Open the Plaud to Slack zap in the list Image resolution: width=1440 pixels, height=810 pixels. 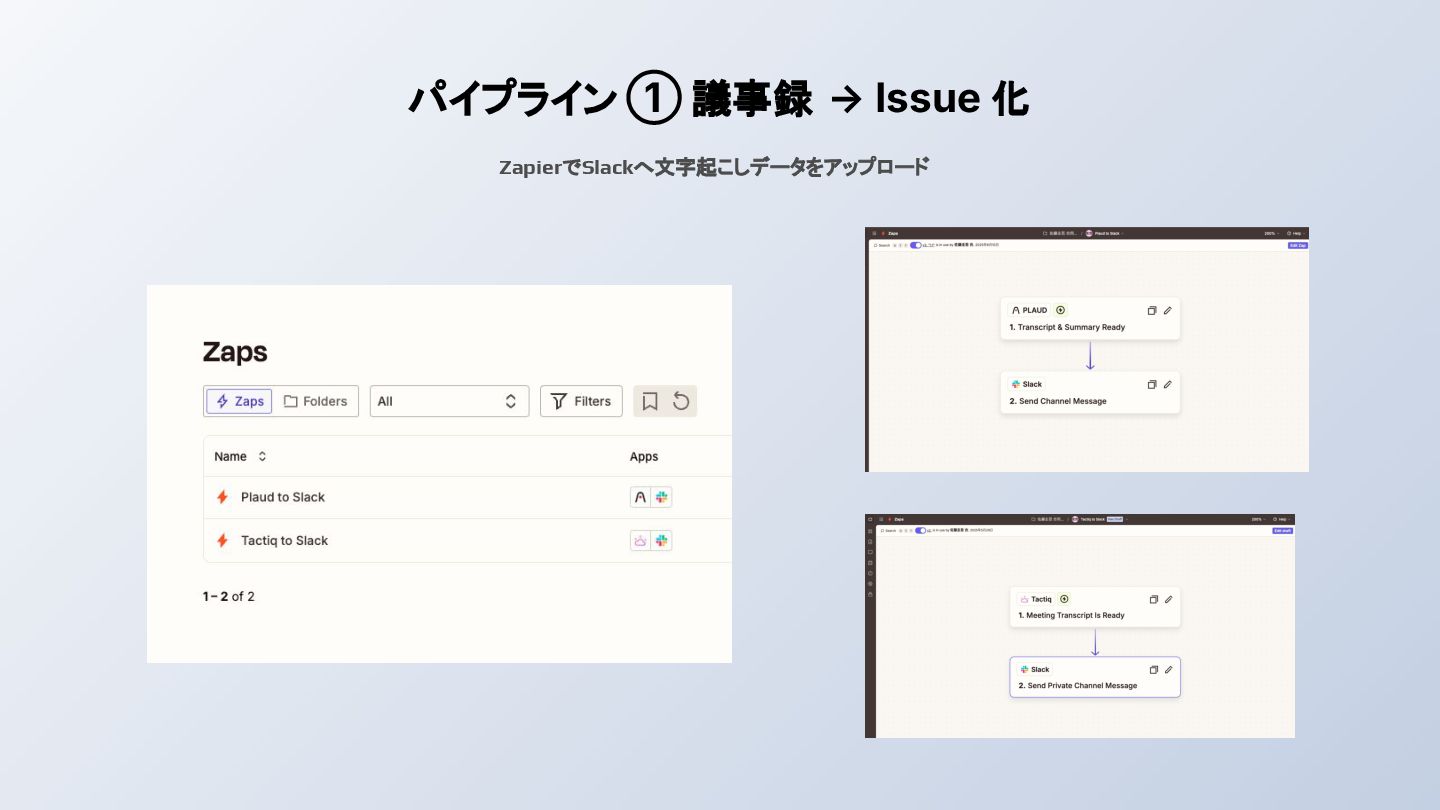pyautogui.click(x=283, y=497)
